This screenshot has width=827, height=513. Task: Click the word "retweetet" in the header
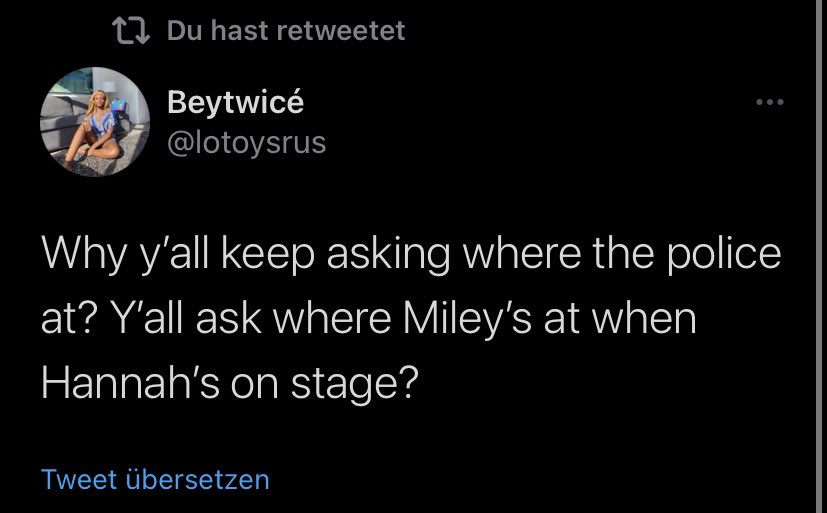click(x=341, y=31)
